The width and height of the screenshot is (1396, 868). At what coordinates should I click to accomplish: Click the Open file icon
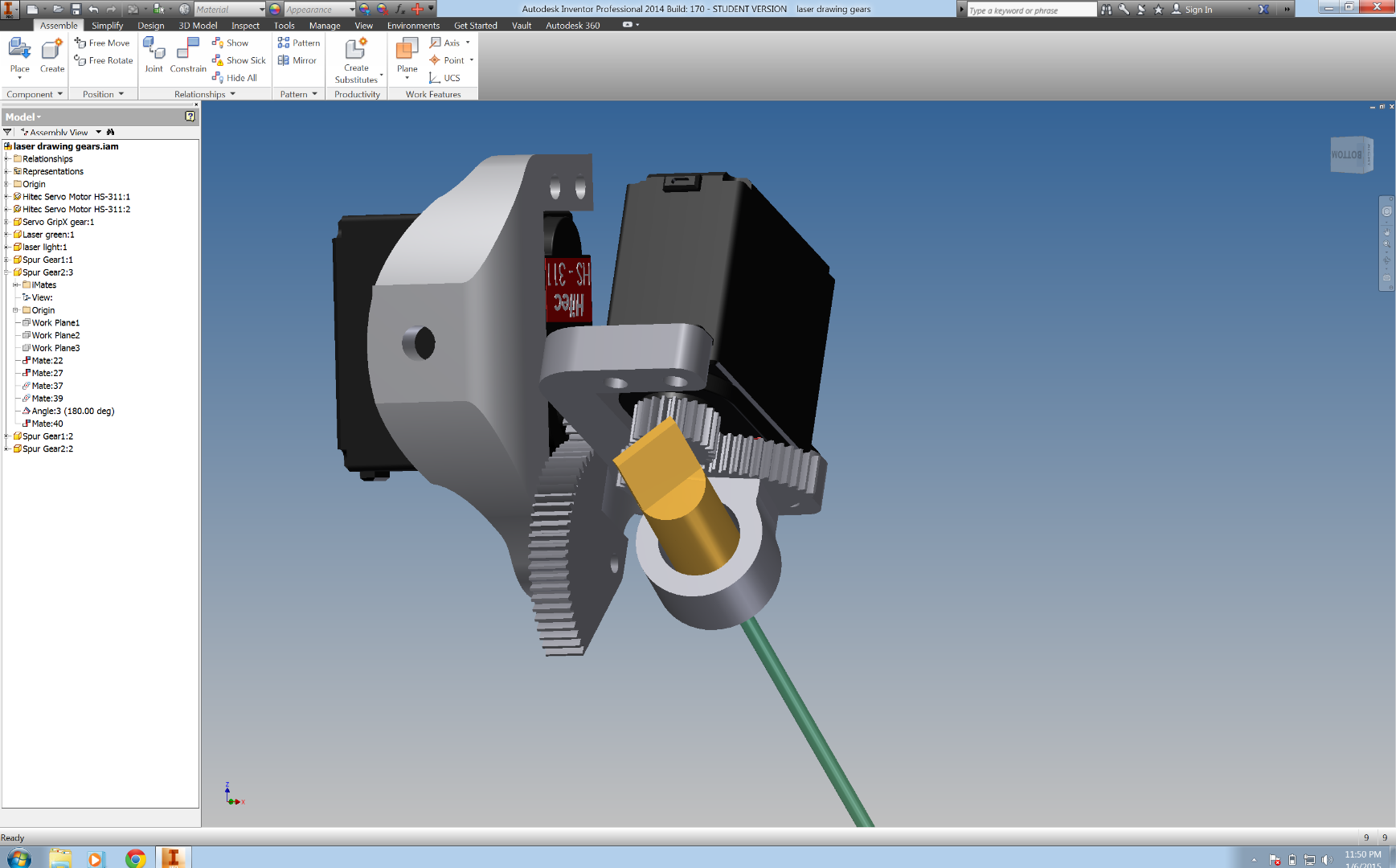tap(58, 9)
